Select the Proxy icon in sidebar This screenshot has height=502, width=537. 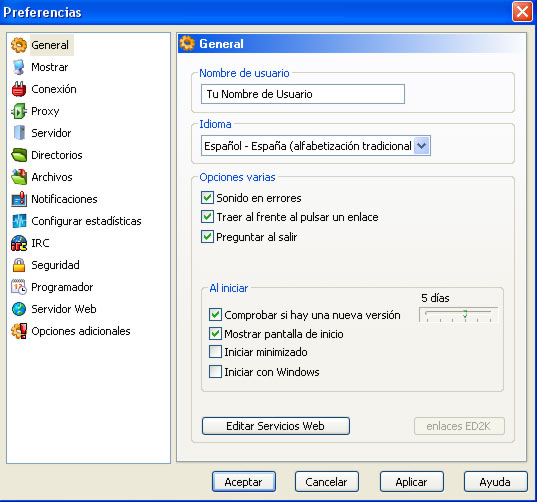click(x=19, y=111)
